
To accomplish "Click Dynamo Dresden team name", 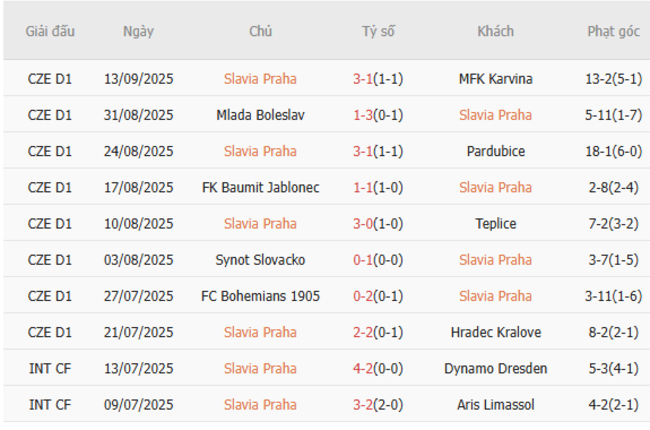I will (495, 368).
